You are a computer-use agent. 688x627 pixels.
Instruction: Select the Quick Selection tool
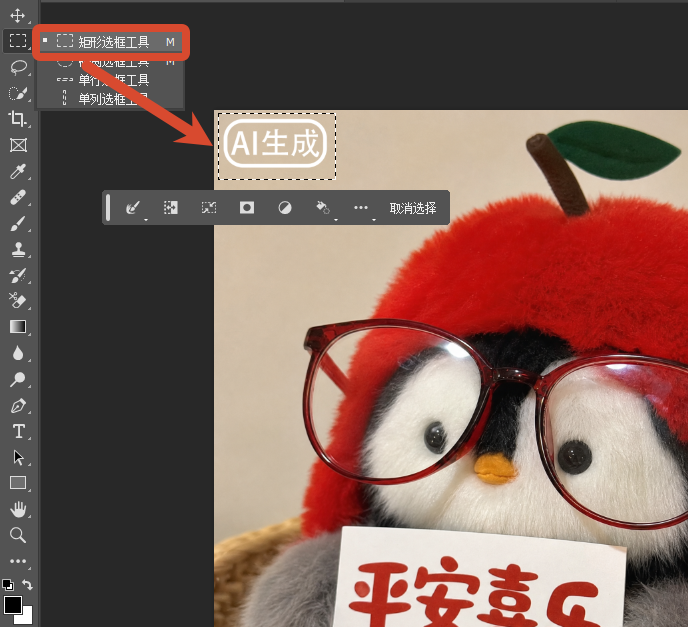tap(18, 93)
